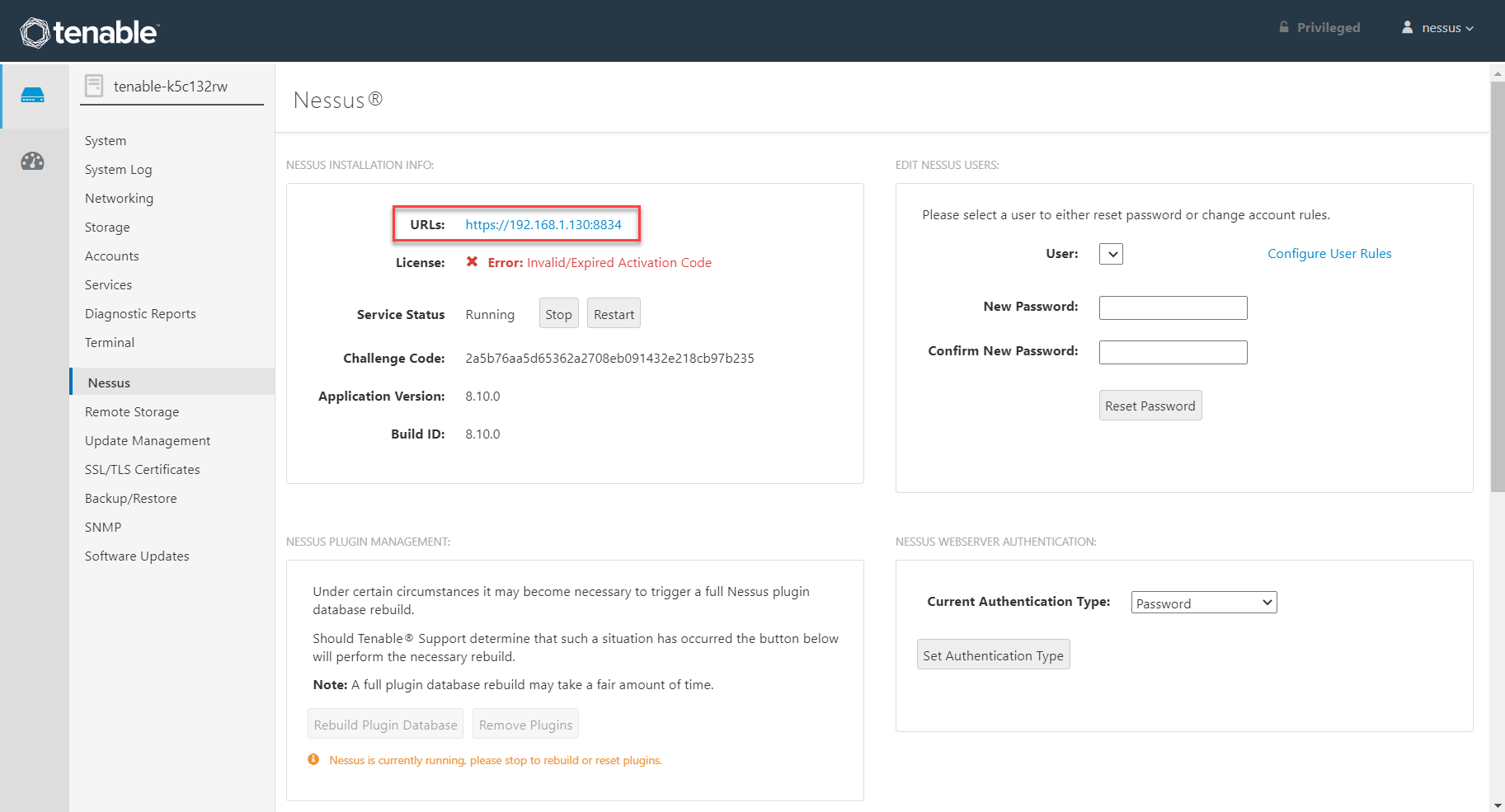Stop the Nessus service

[x=558, y=313]
